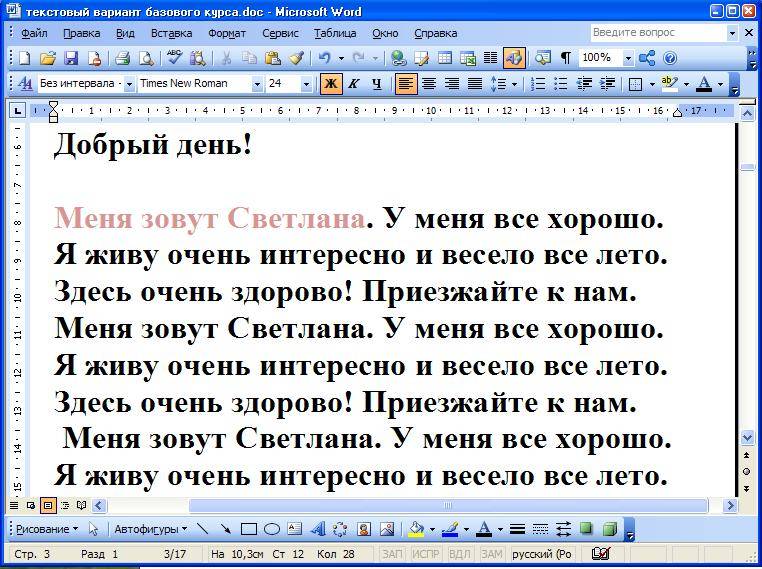Open the Правка menu
762x569 pixels.
82,33
